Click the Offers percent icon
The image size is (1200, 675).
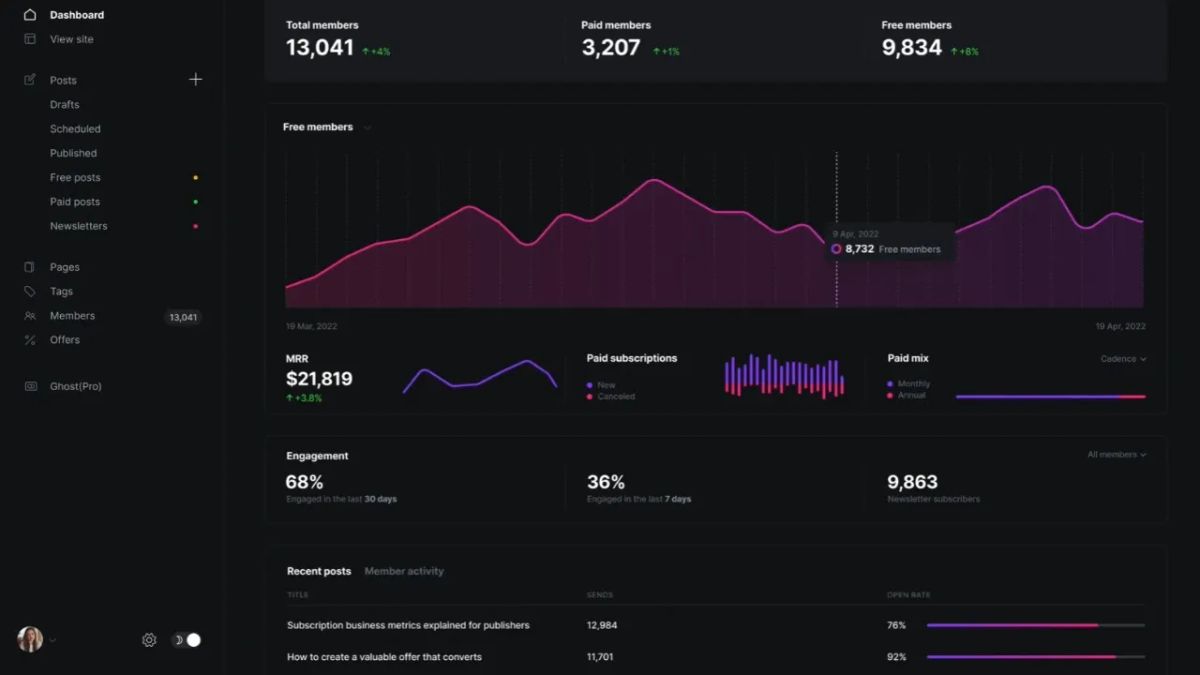[x=31, y=340]
